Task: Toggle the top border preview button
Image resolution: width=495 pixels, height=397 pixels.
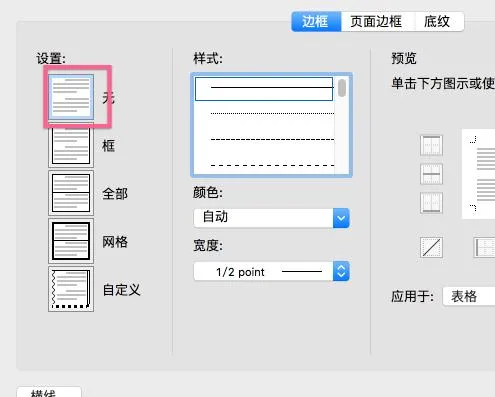Action: pyautogui.click(x=431, y=145)
